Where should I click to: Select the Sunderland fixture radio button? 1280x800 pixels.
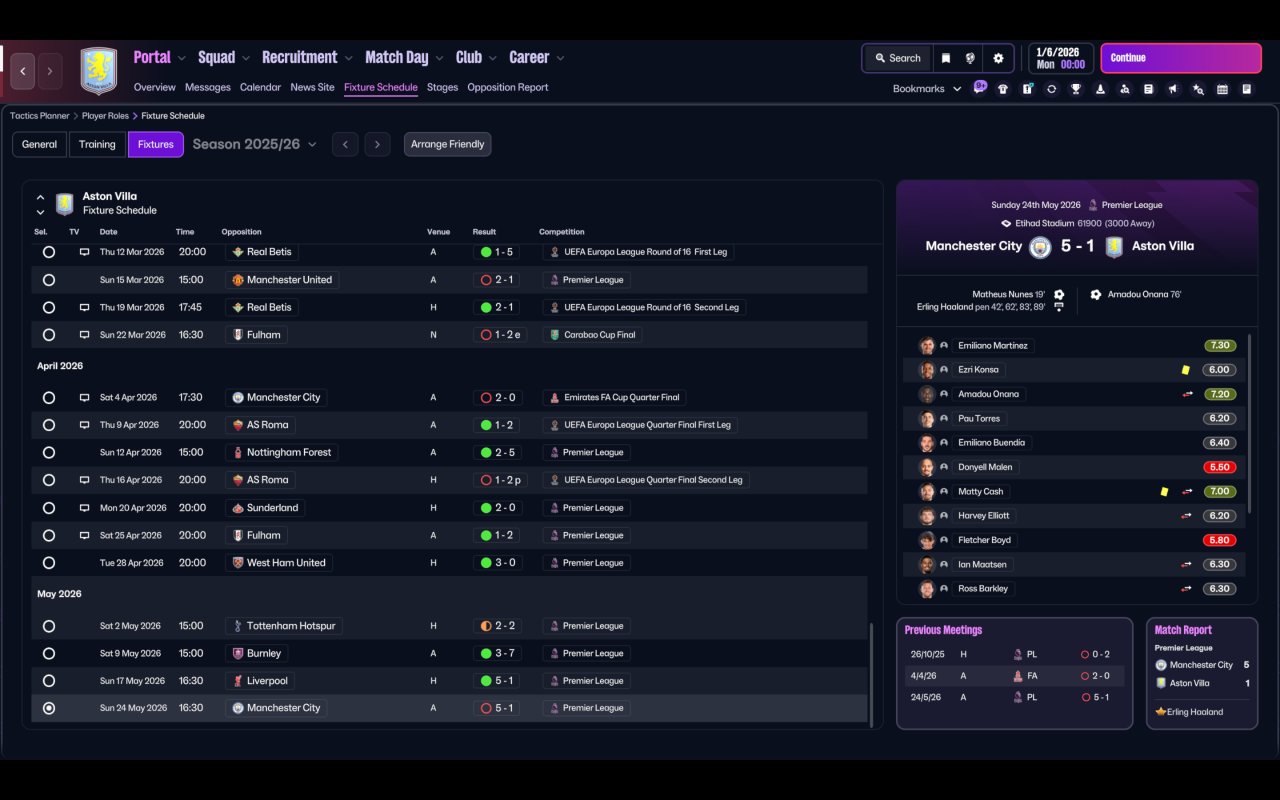point(49,508)
